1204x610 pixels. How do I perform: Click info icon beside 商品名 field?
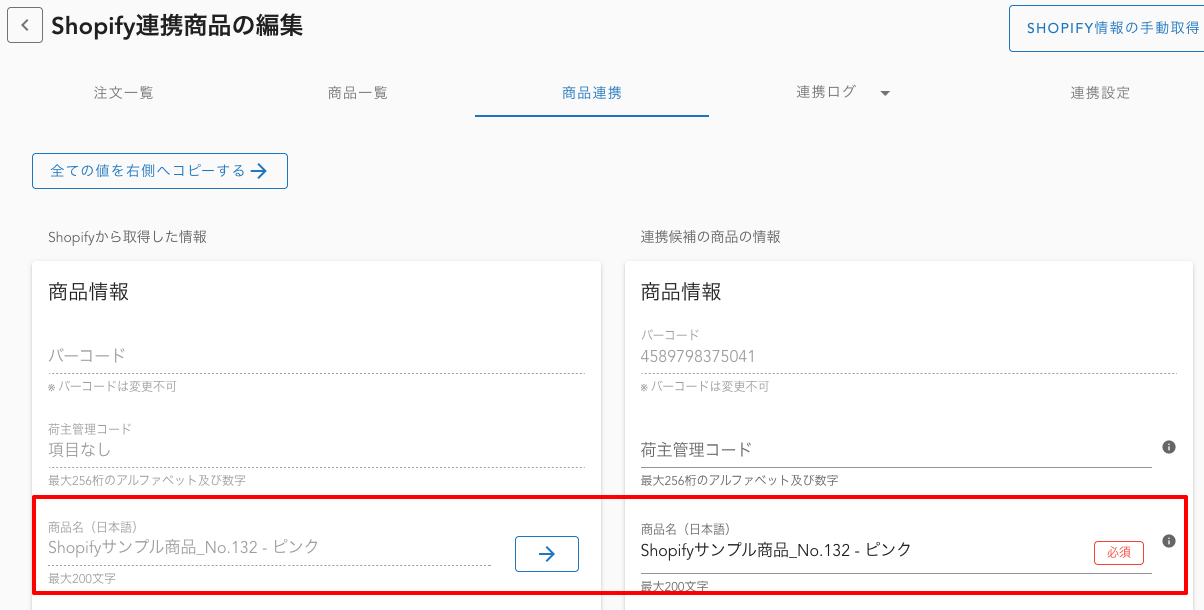click(x=1168, y=541)
